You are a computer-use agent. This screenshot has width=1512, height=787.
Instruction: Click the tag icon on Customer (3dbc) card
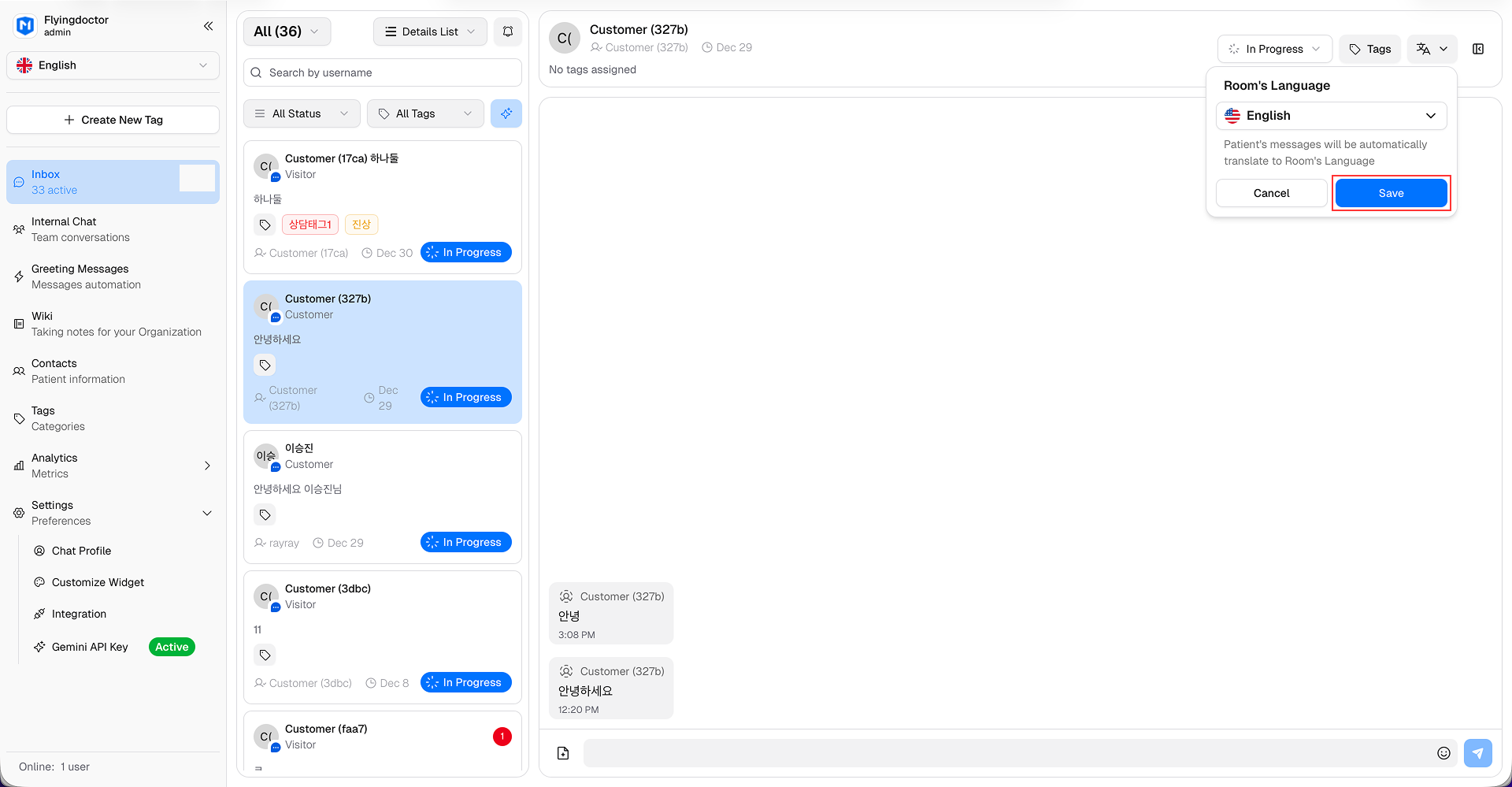pos(265,655)
